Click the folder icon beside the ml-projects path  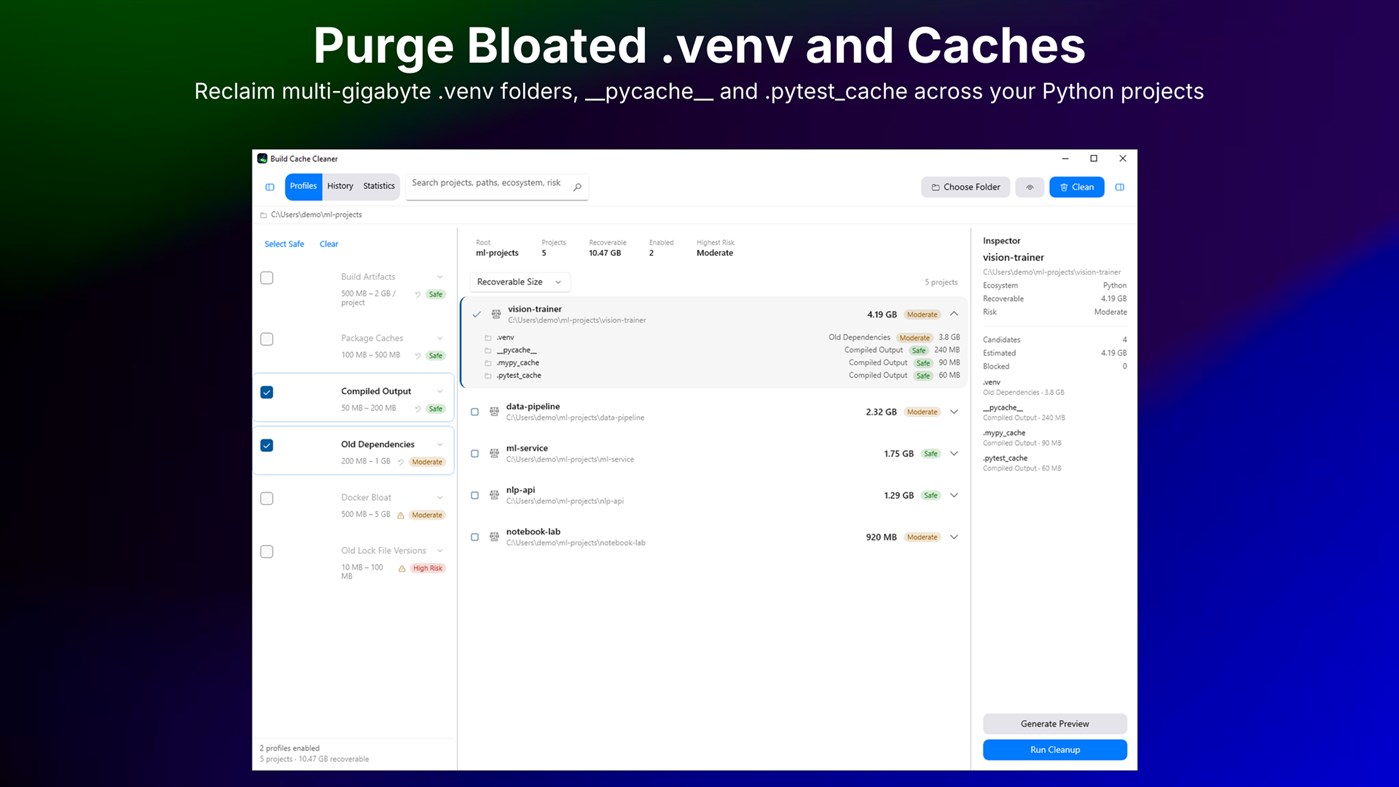point(263,215)
